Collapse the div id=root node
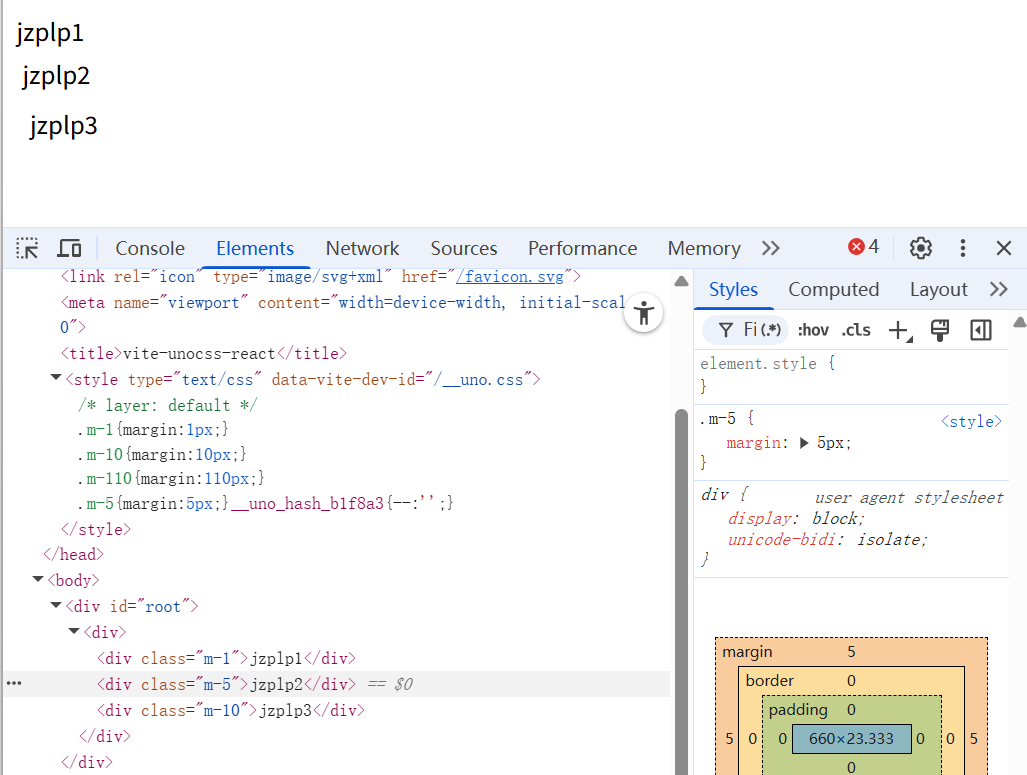1027x775 pixels. click(56, 605)
